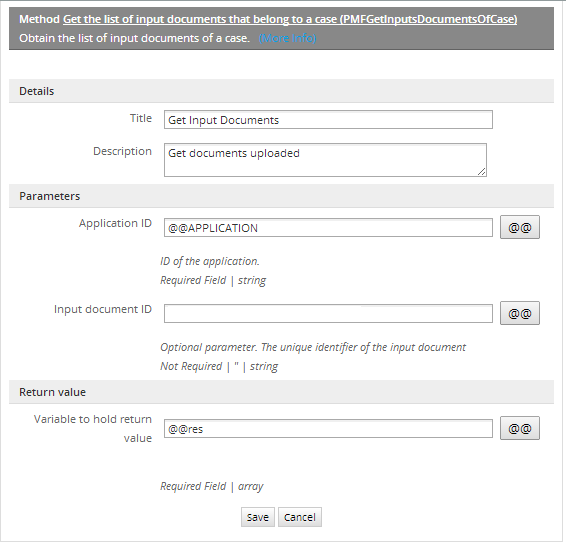Select the Application ID field with @@APPLICATION
This screenshot has width=566, height=543.
point(328,227)
